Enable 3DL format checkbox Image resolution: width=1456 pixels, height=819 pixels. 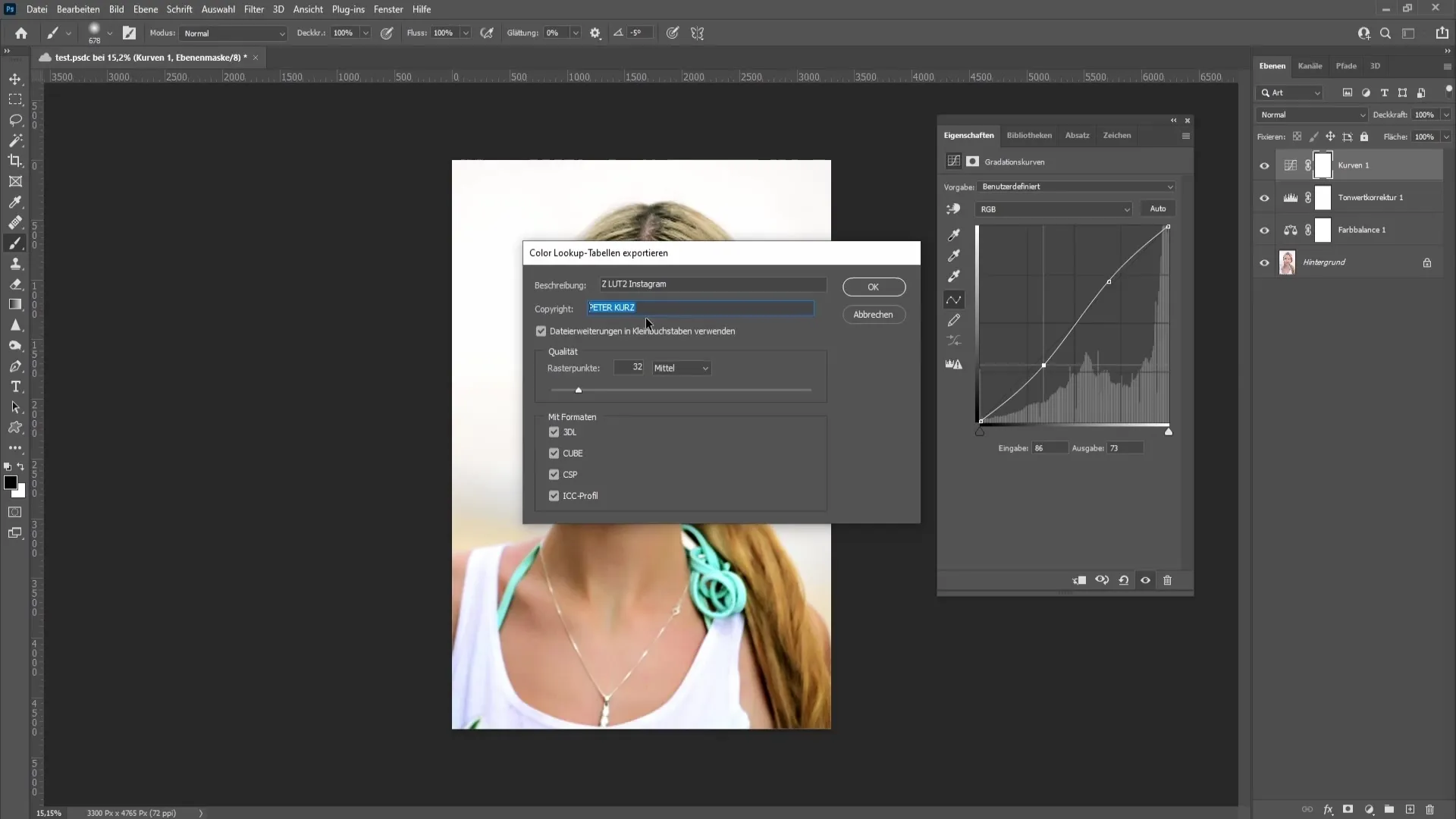point(553,432)
